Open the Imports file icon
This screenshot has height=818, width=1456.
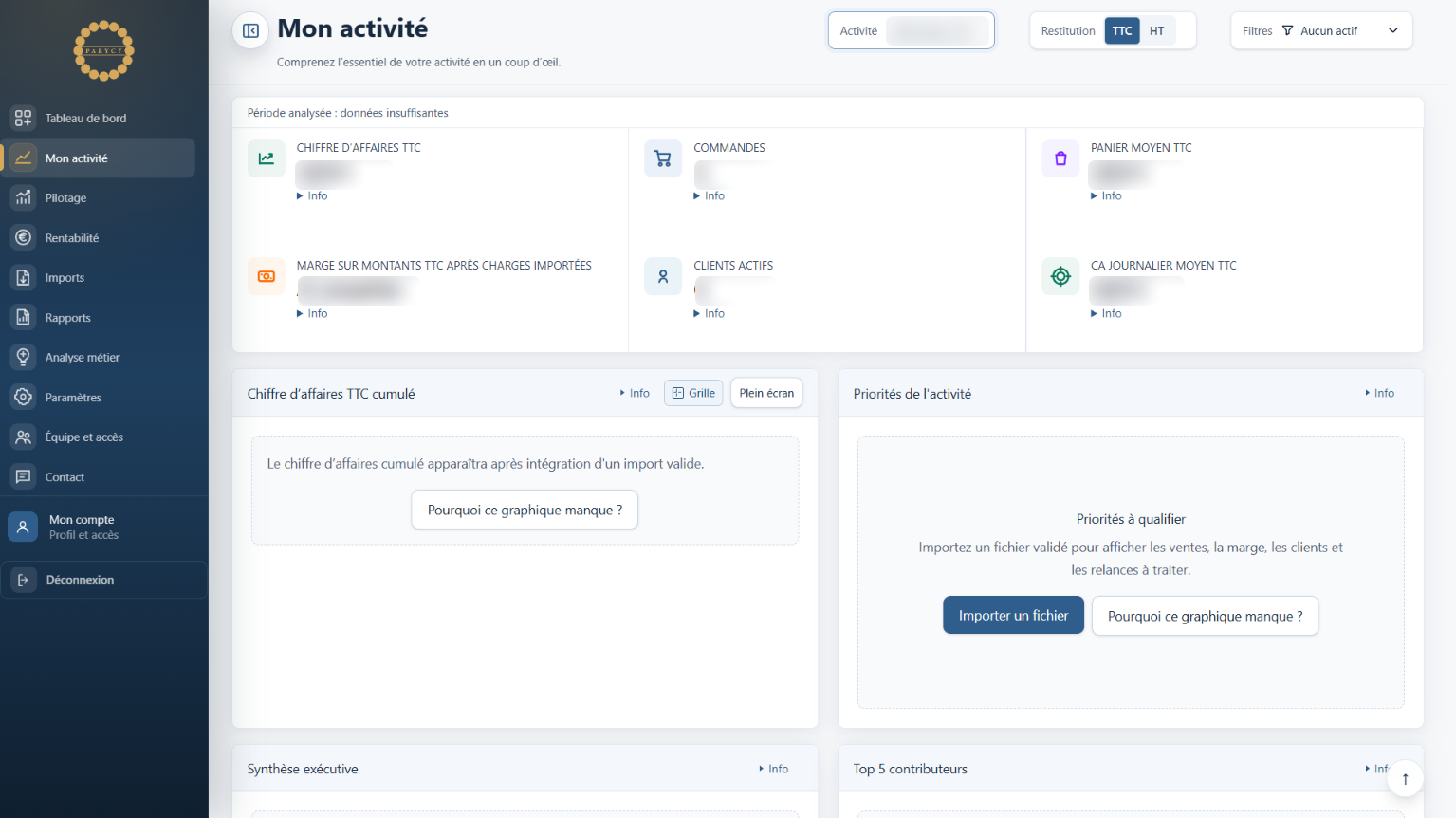[23, 277]
